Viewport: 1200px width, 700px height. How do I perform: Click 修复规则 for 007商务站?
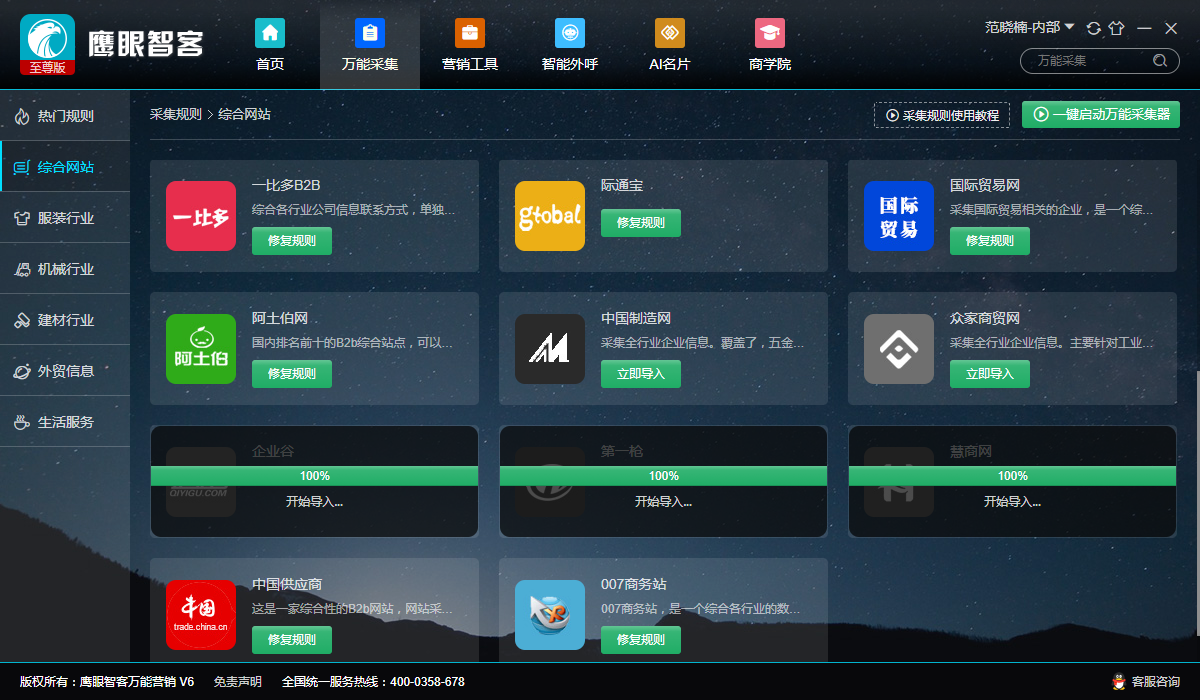pos(641,640)
